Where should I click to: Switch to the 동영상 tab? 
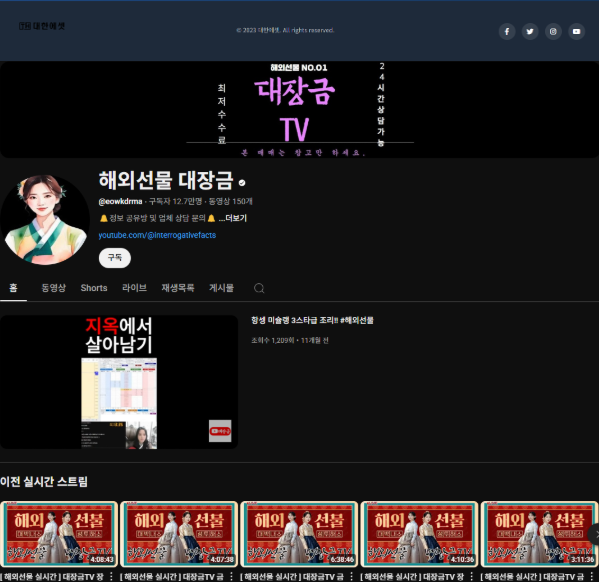coord(54,288)
